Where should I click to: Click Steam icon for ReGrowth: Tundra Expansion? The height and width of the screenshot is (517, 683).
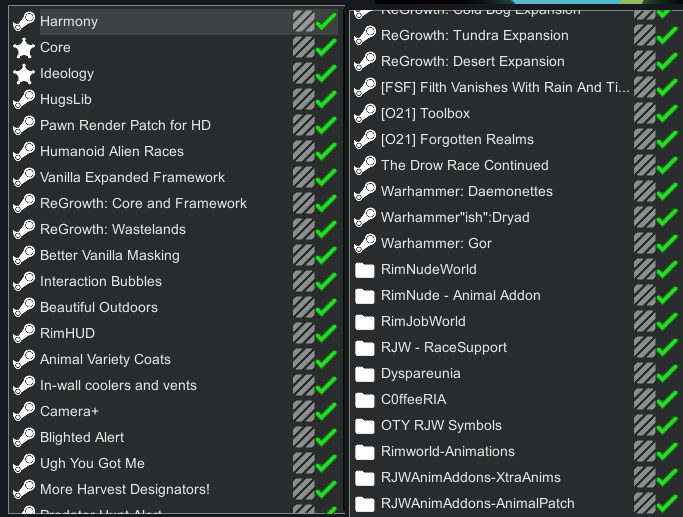pos(365,35)
